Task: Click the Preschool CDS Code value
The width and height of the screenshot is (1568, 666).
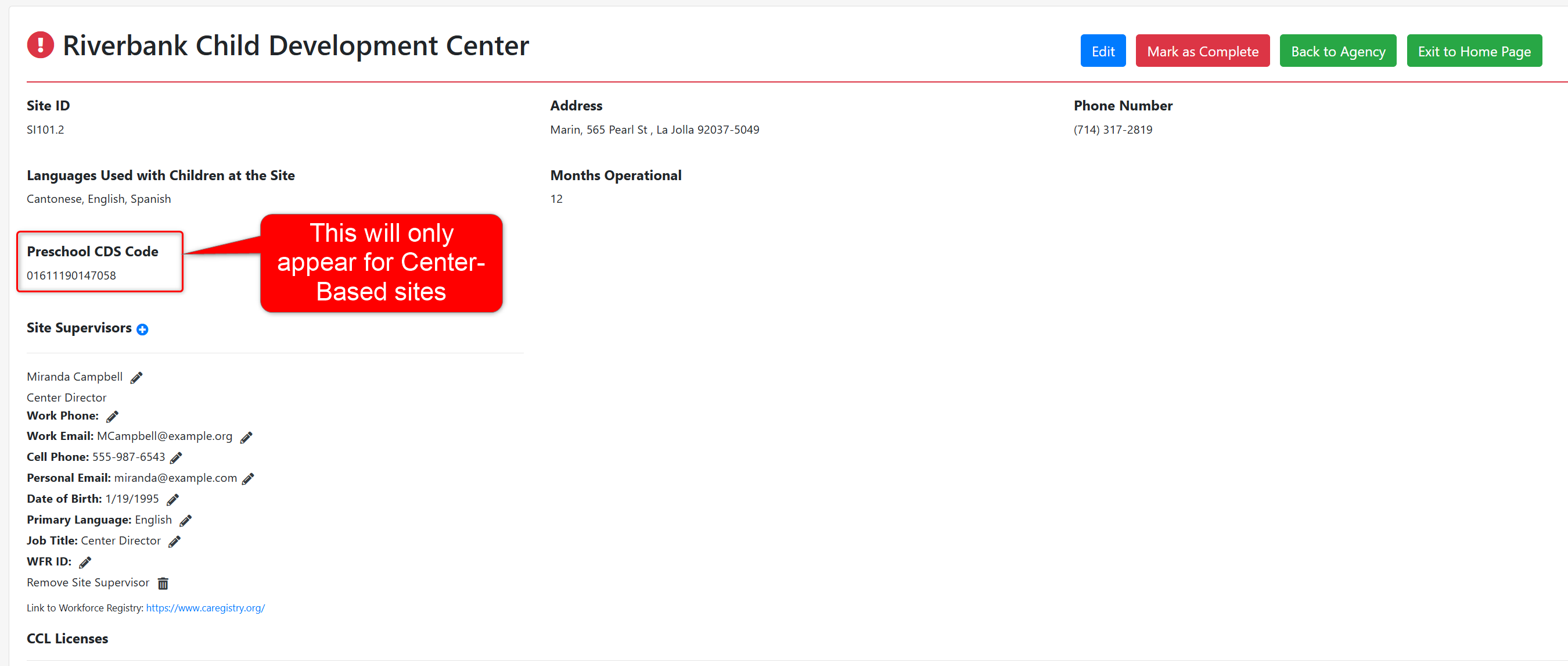Action: [x=71, y=275]
